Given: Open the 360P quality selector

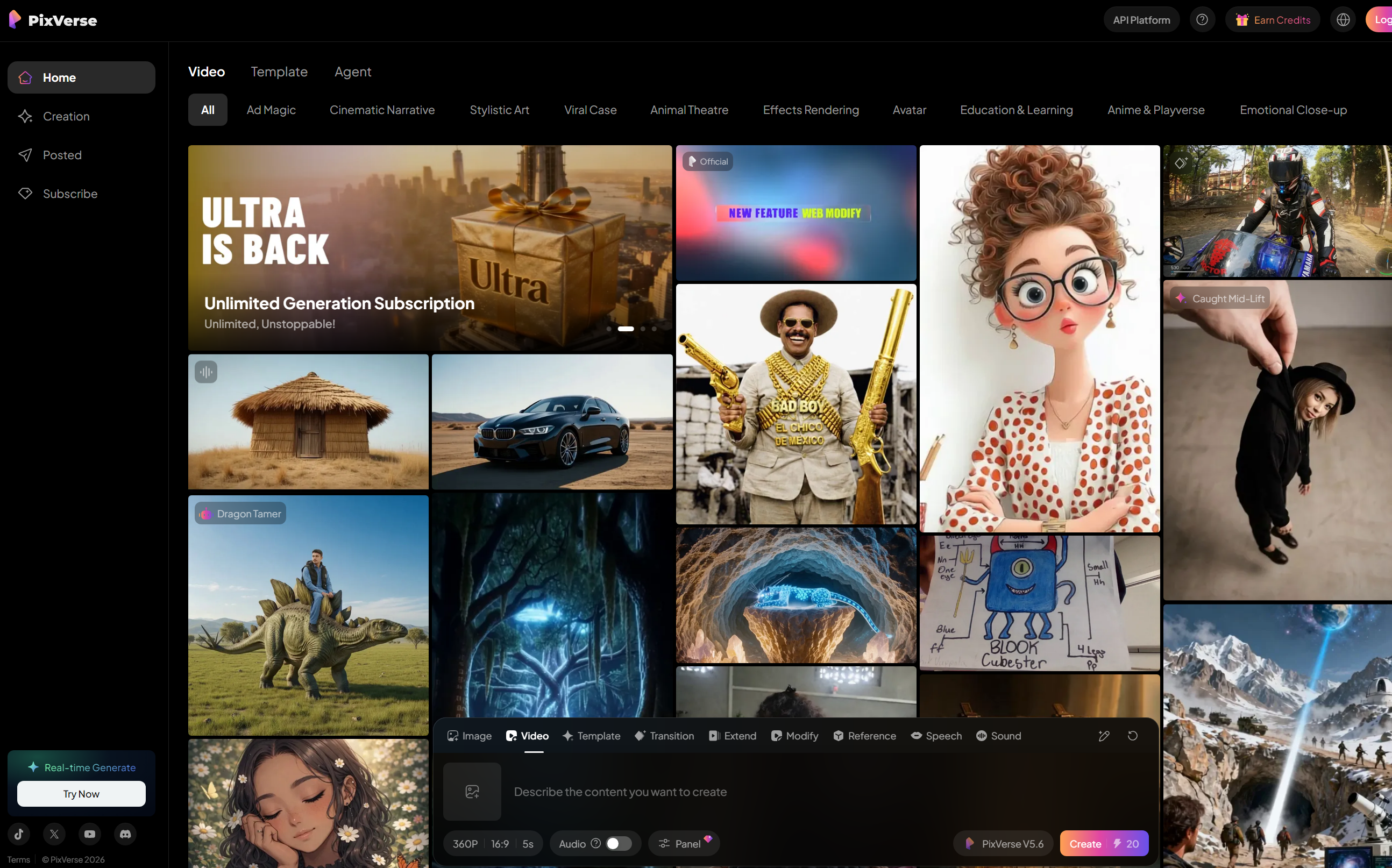Looking at the screenshot, I should click(x=465, y=843).
